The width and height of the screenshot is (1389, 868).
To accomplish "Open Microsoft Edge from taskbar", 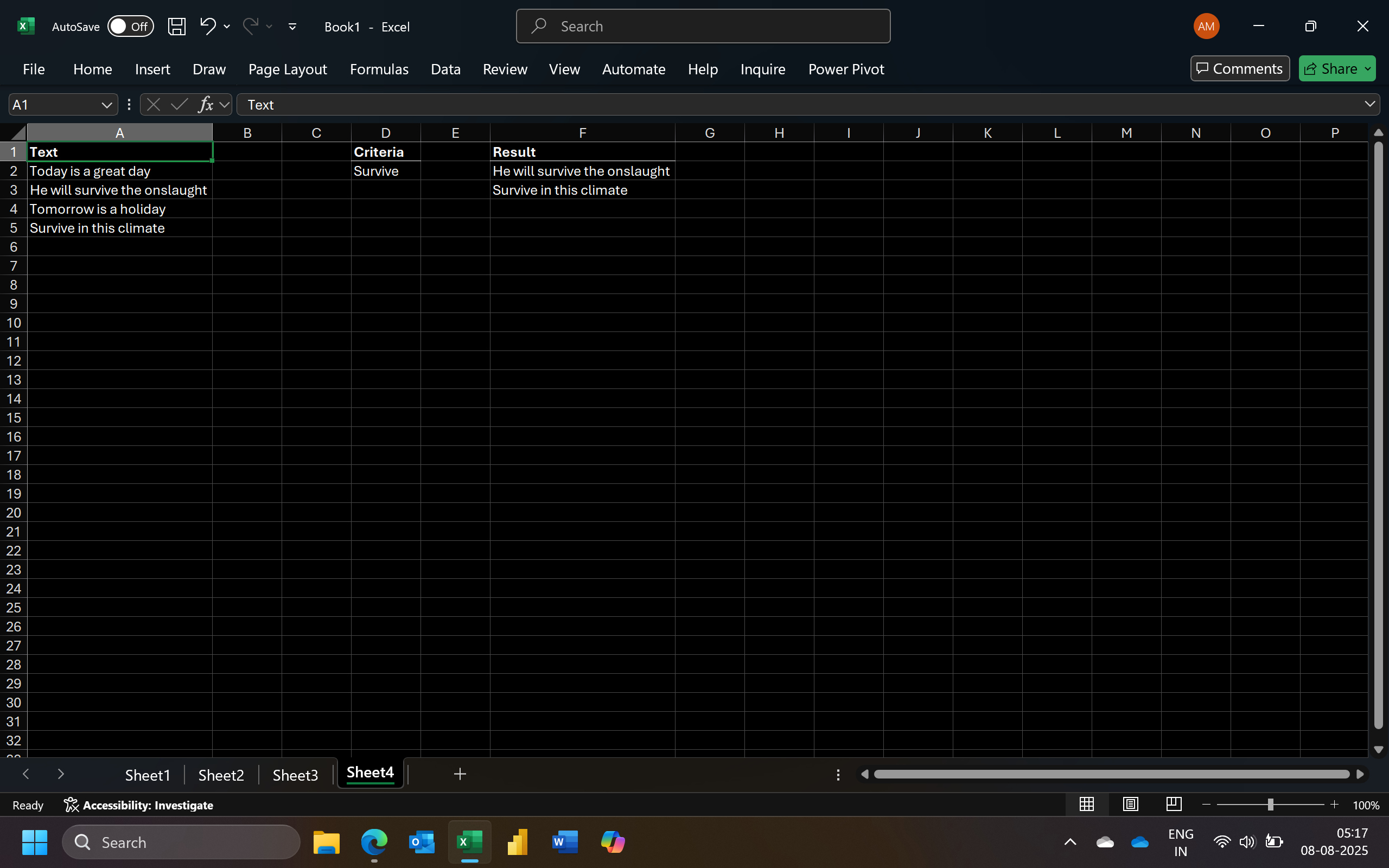I will pos(374,842).
